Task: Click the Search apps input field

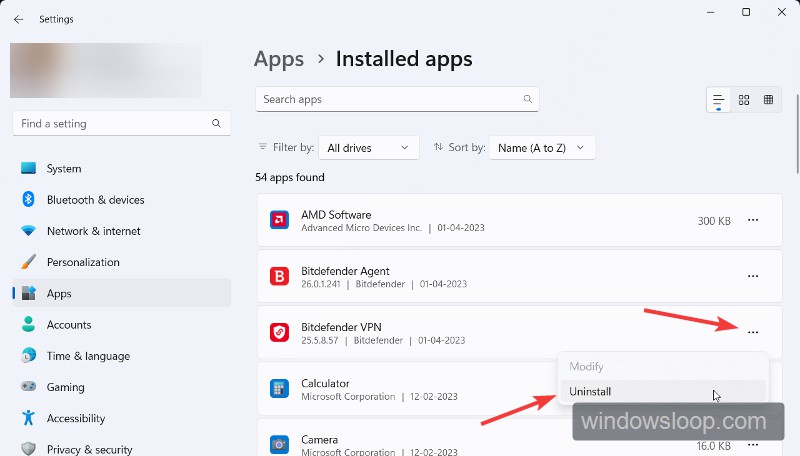Action: pyautogui.click(x=388, y=99)
